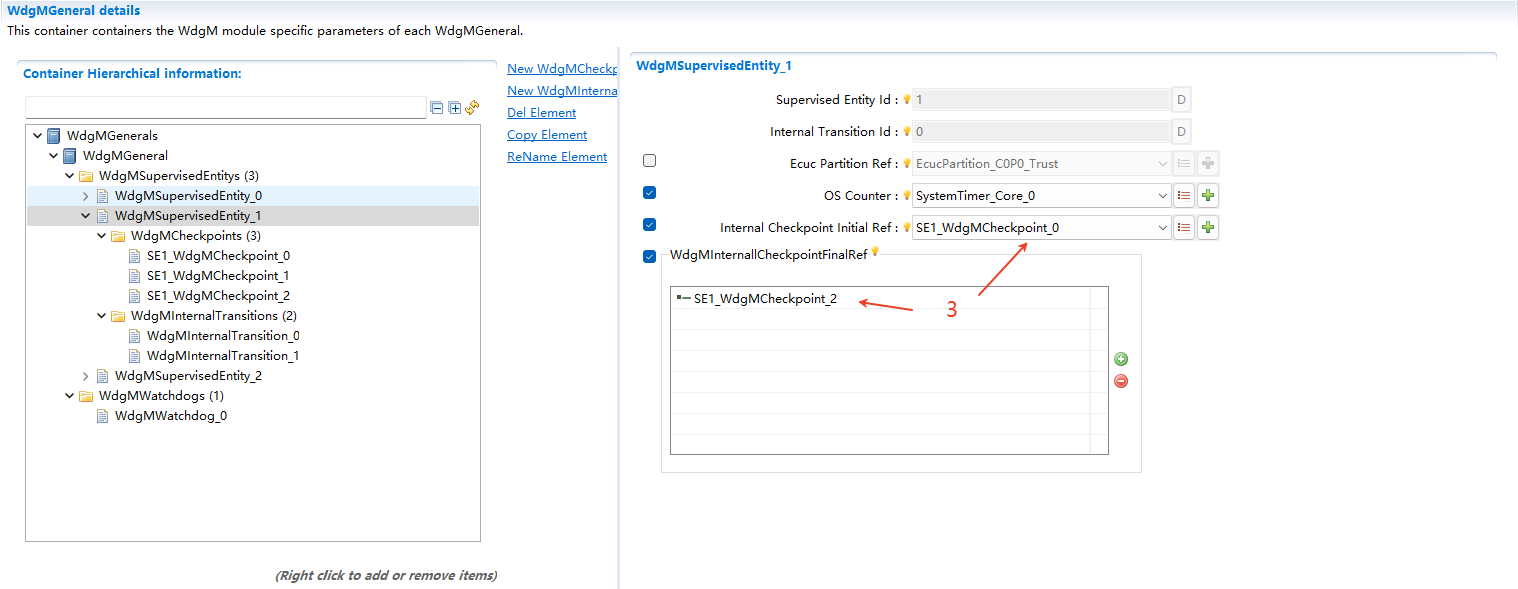Click the yellow refresh tree icon

point(473,107)
